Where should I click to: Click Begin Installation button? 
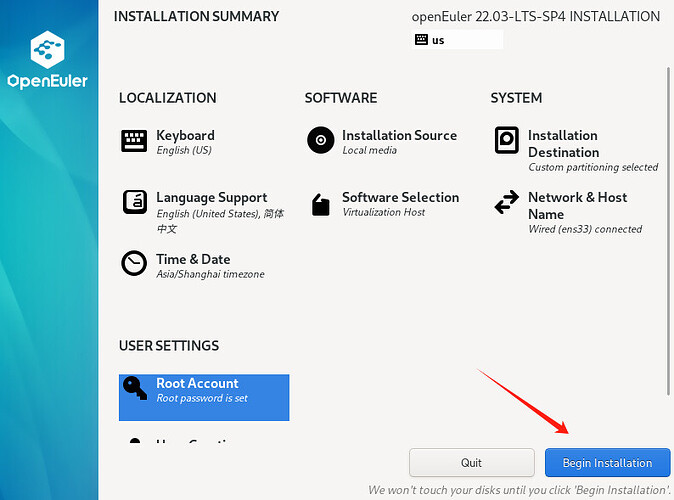click(x=607, y=463)
